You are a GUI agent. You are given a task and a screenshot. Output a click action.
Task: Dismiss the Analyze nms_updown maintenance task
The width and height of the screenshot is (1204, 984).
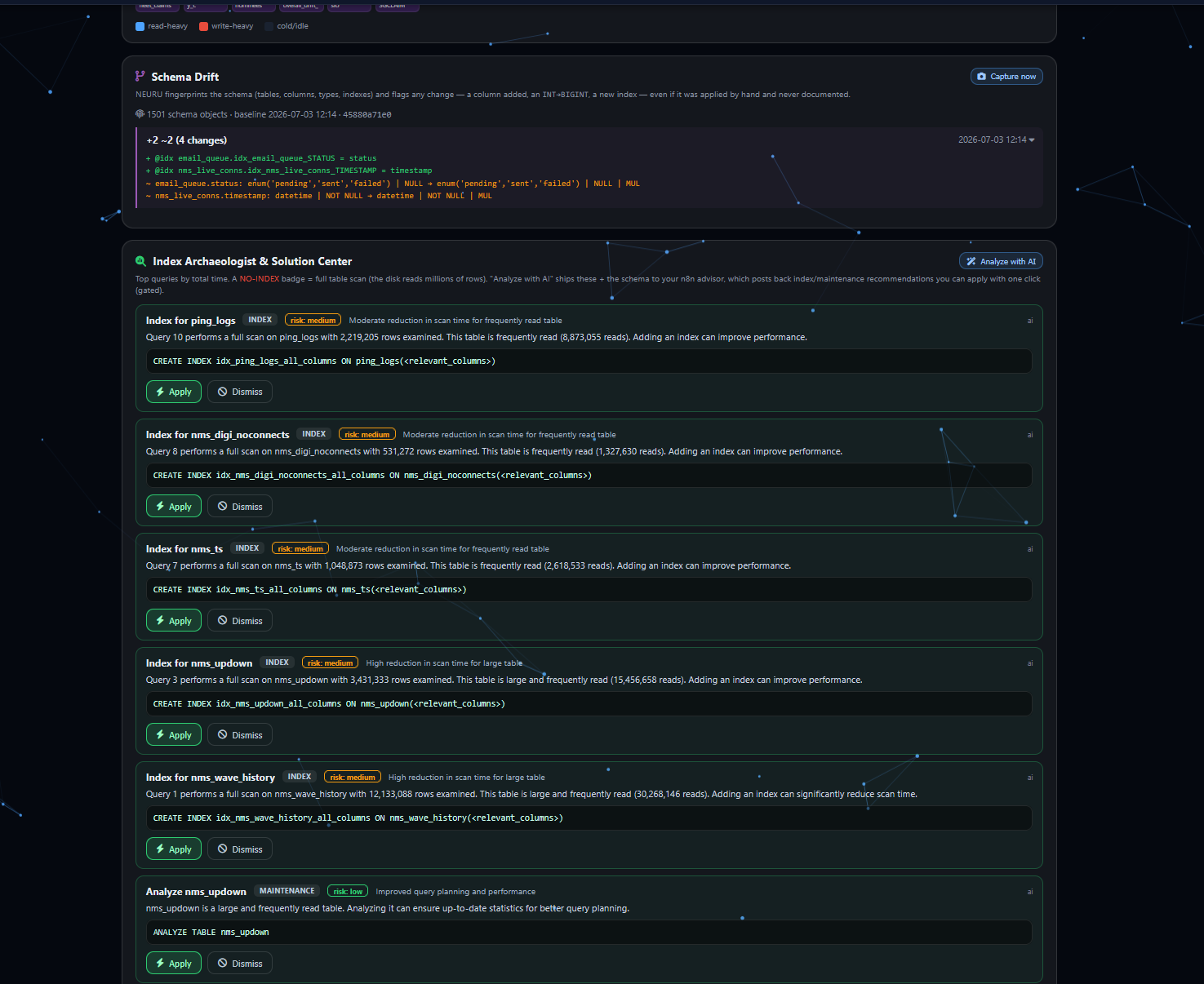[x=240, y=964]
